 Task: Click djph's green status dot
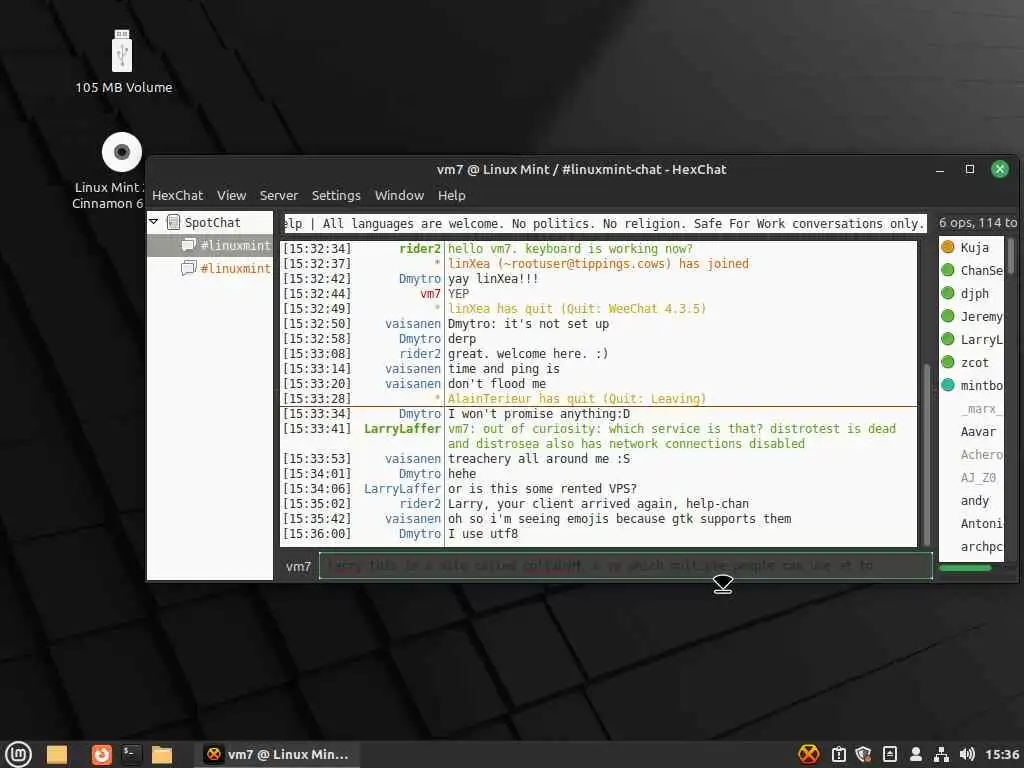point(948,293)
